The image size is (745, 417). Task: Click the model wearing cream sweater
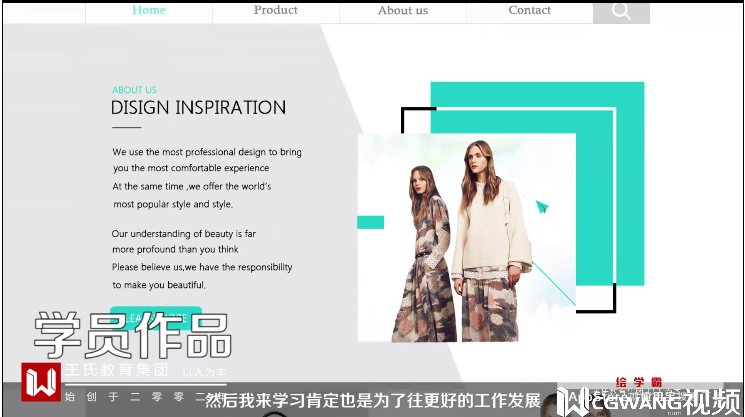(x=491, y=241)
